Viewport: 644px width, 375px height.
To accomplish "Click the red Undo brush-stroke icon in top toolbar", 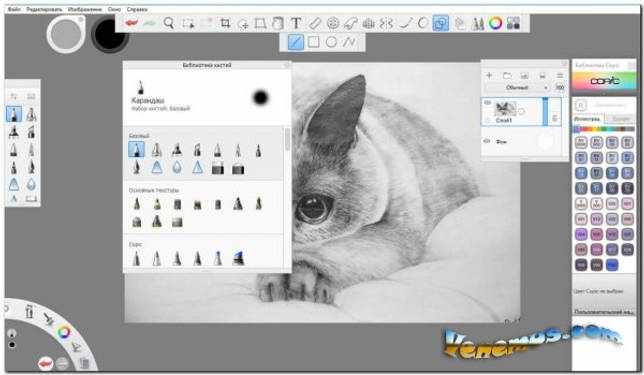I will [131, 23].
